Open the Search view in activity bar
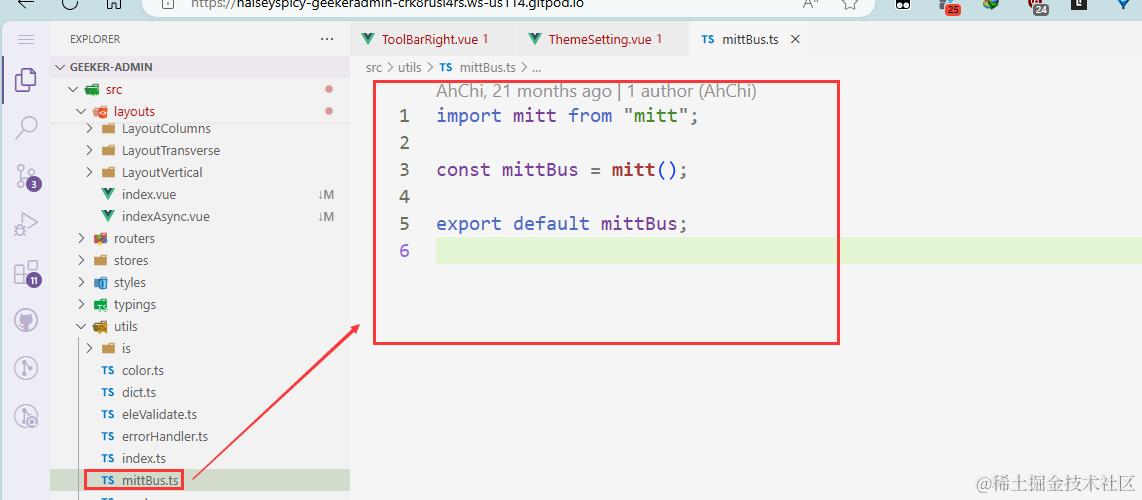 tap(25, 127)
